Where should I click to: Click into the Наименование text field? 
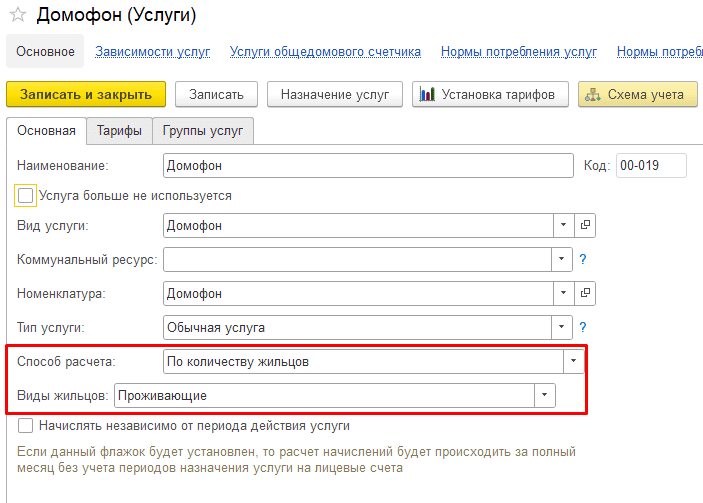(368, 165)
